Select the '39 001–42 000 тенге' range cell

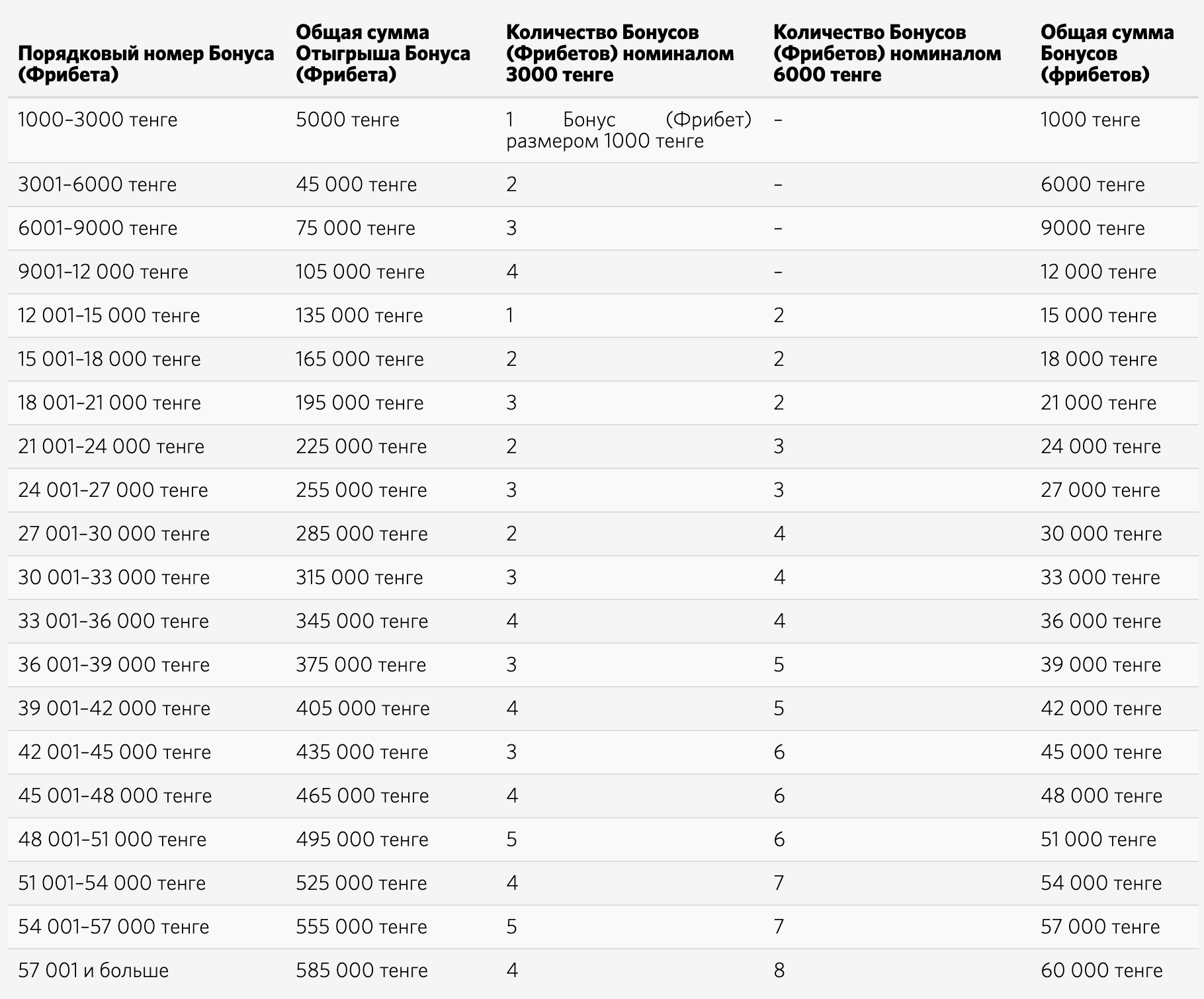(114, 709)
